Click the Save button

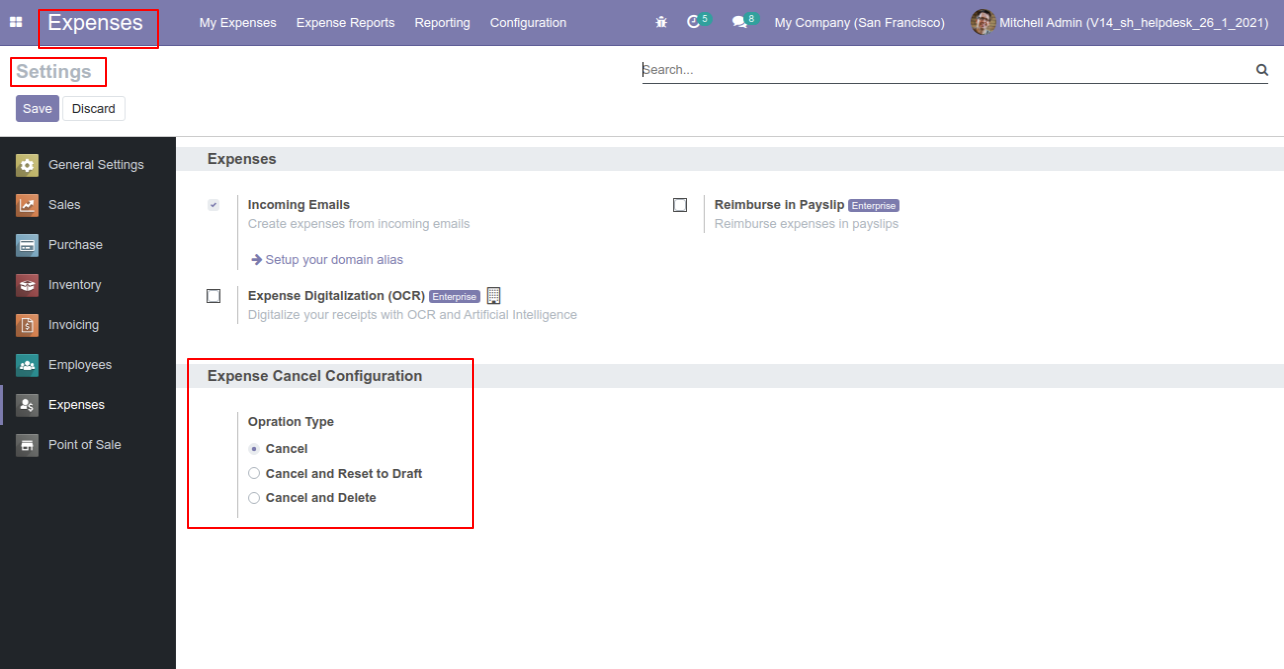point(37,109)
